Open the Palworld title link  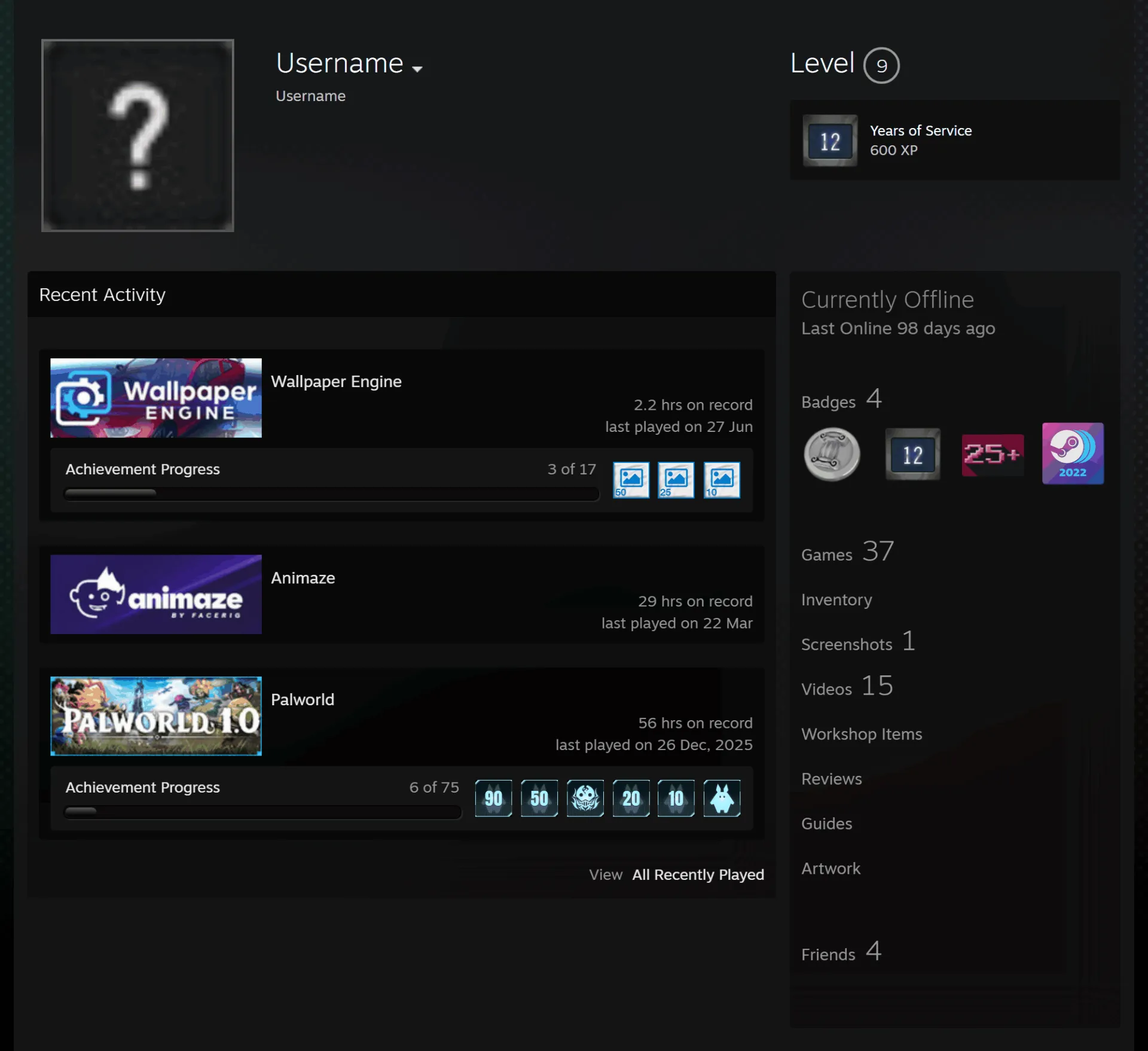[303, 699]
